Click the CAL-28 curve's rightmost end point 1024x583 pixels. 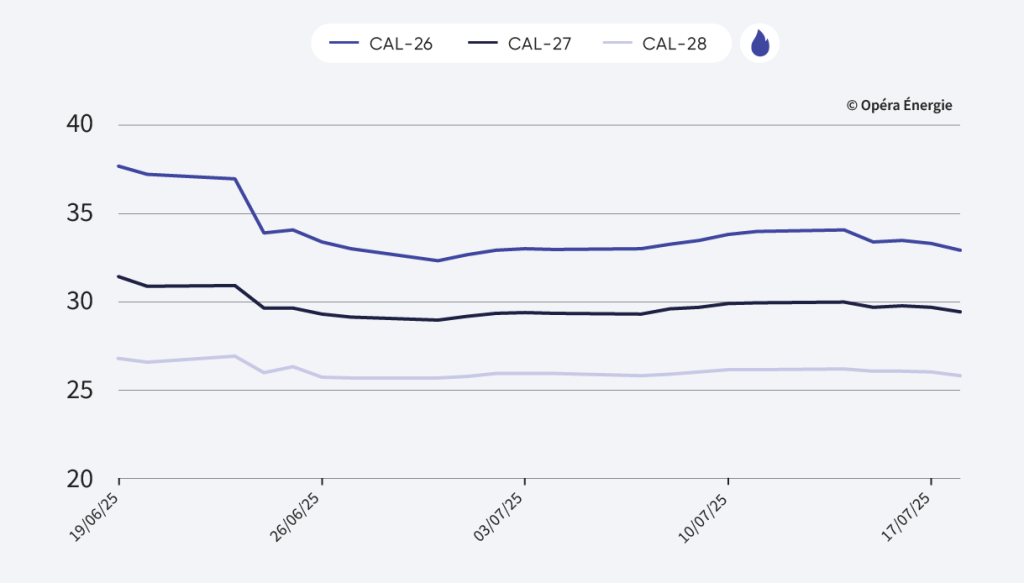tap(960, 376)
